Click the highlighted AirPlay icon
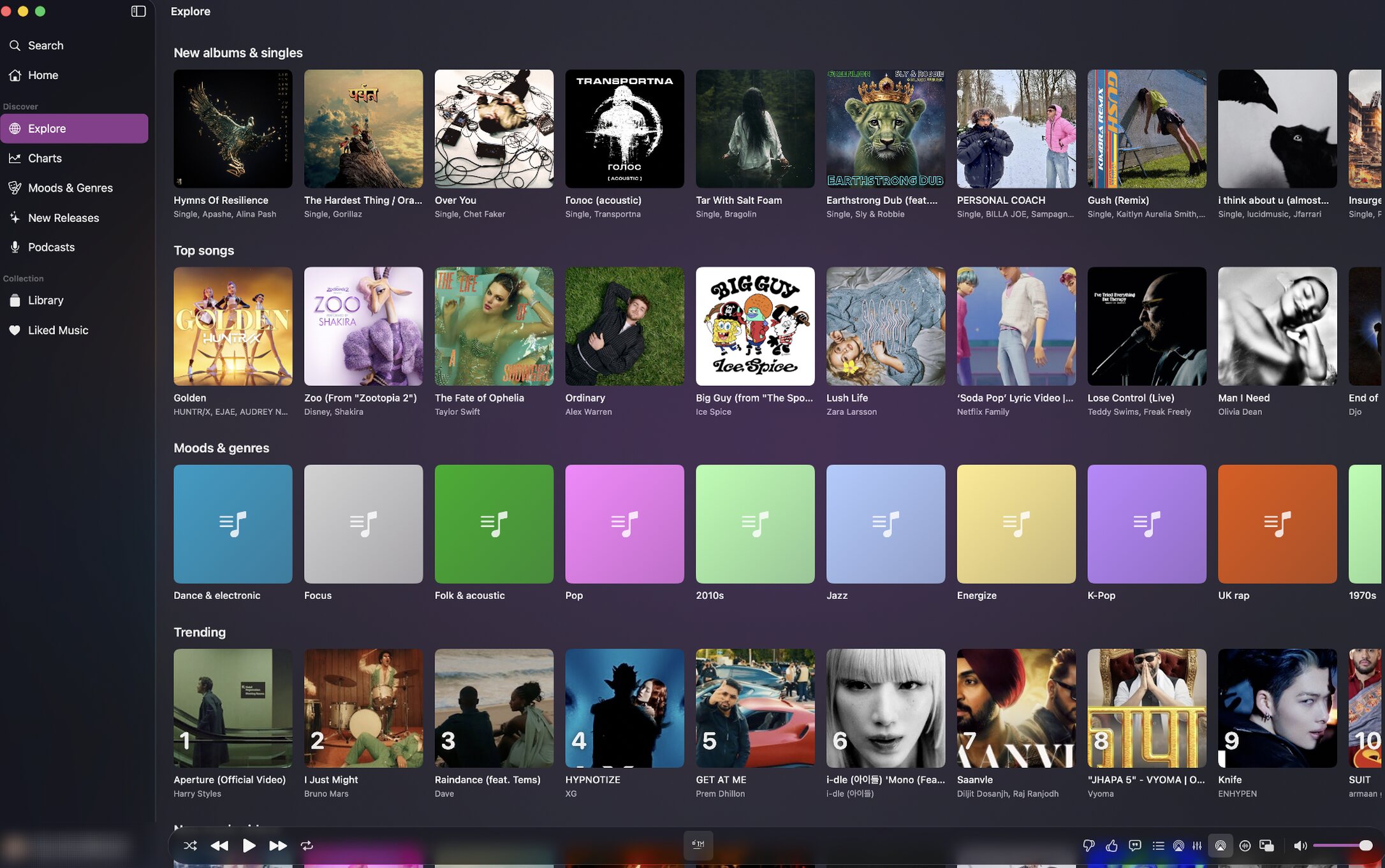 pos(1220,846)
